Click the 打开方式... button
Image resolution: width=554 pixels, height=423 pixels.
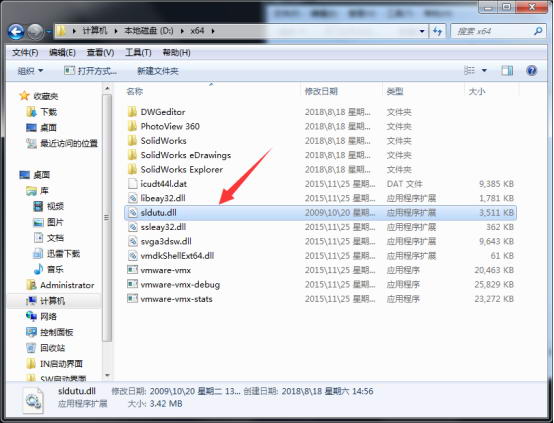click(x=90, y=71)
